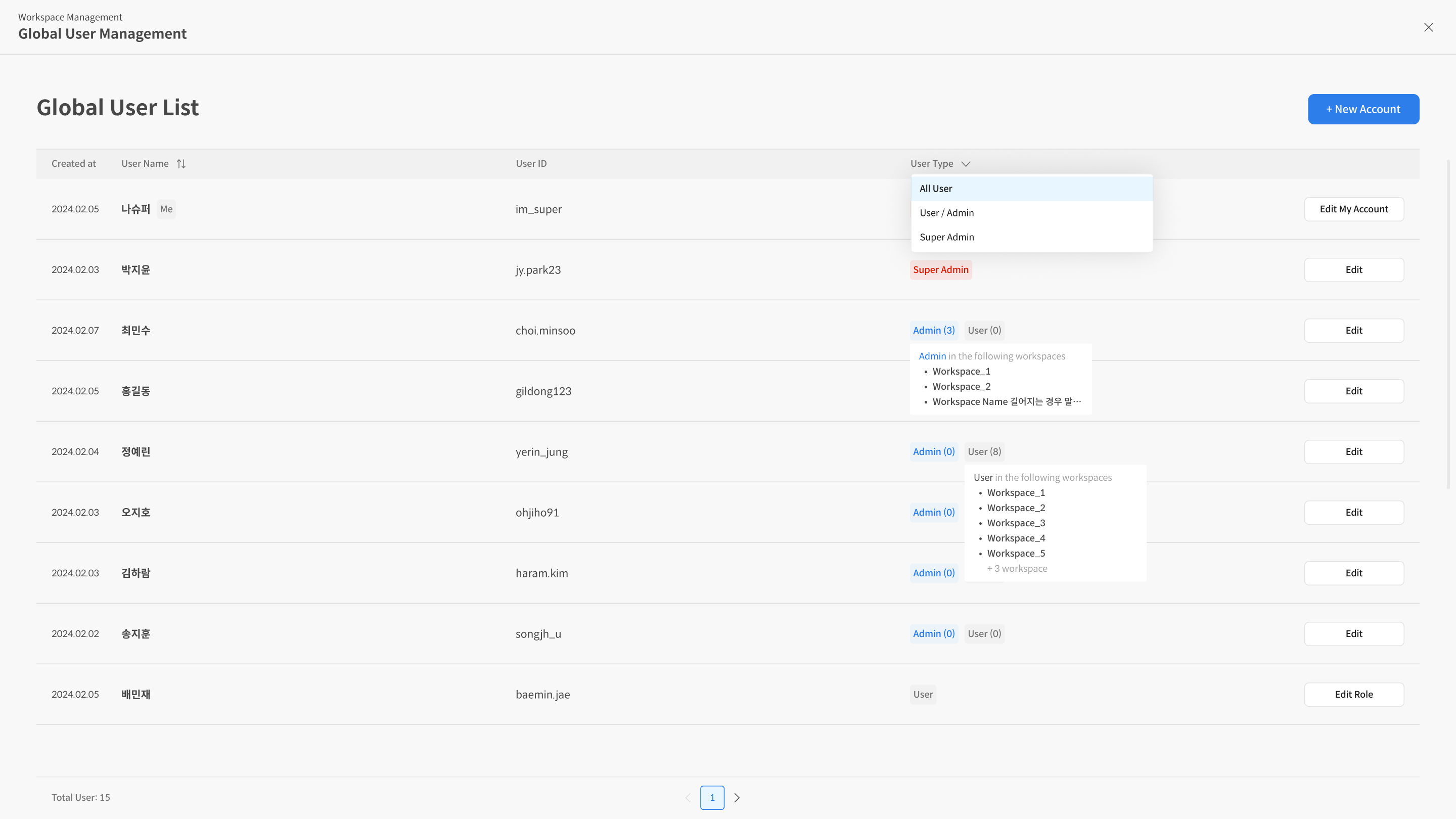Edit the jy.park23 account
The width and height of the screenshot is (1456, 819).
(x=1354, y=269)
